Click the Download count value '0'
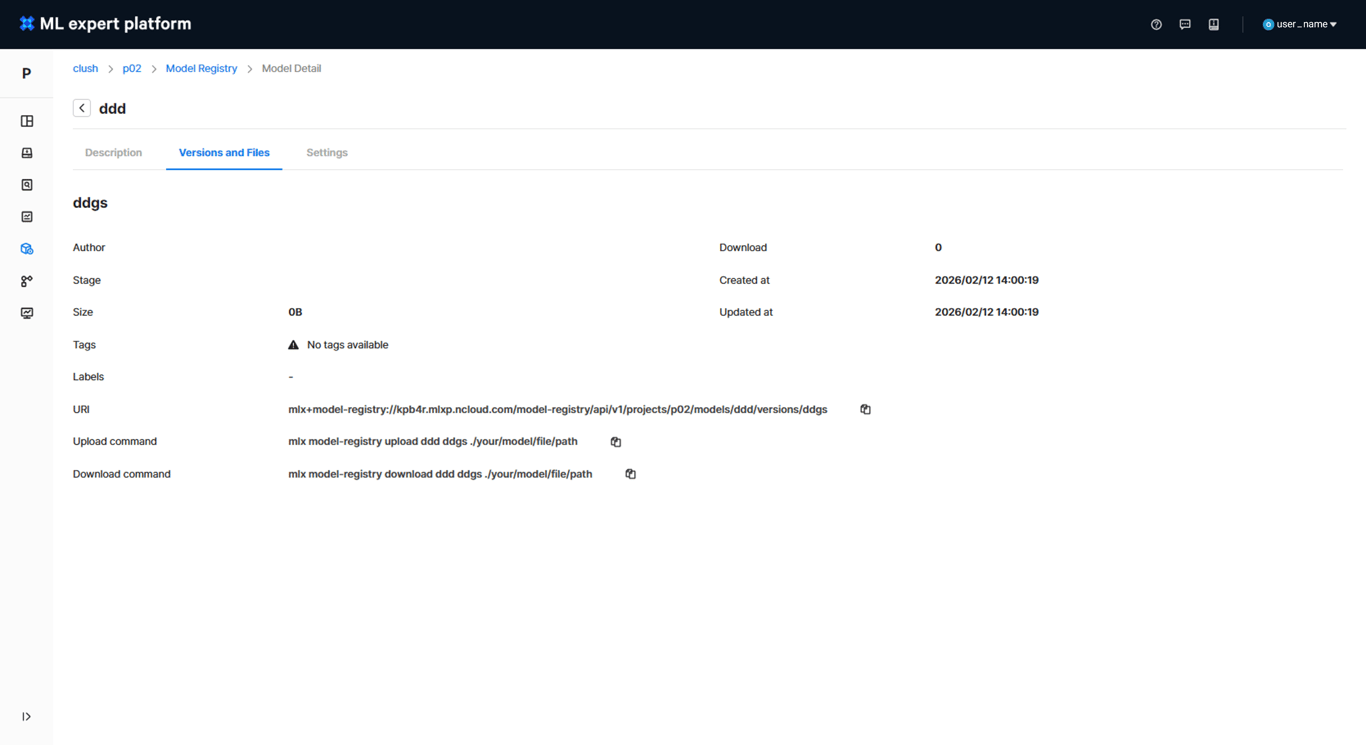Screen dimensions: 1366x745 [938, 248]
